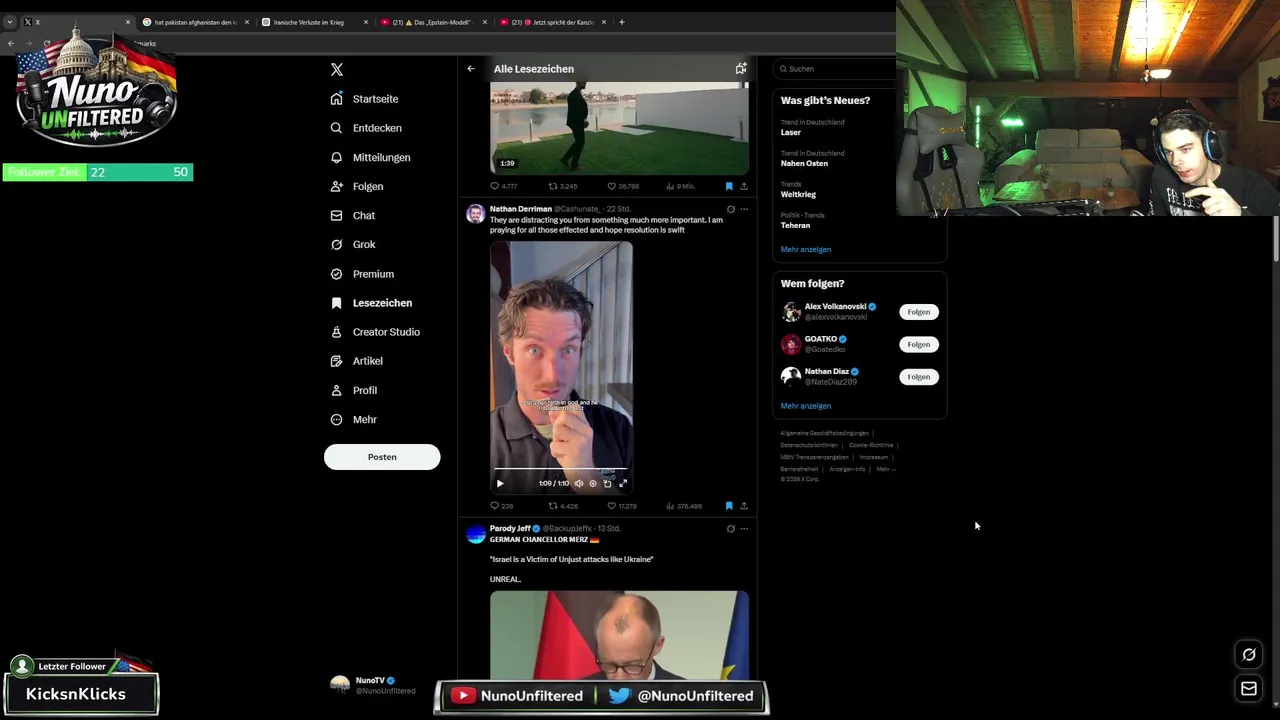Seek in the Derriman video progress bar
This screenshot has height=720, width=1280.
pyautogui.click(x=560, y=469)
